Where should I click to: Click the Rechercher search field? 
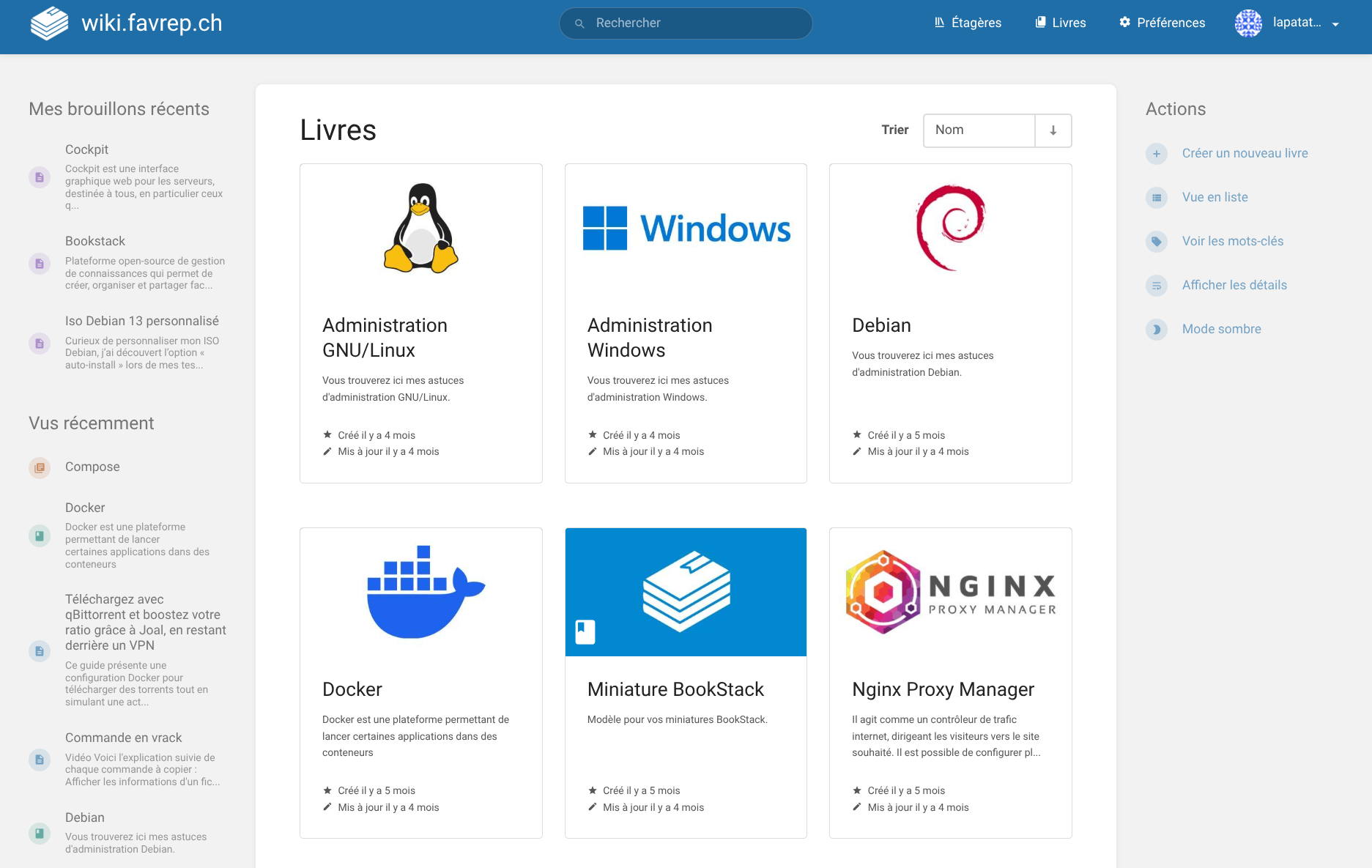click(x=686, y=23)
